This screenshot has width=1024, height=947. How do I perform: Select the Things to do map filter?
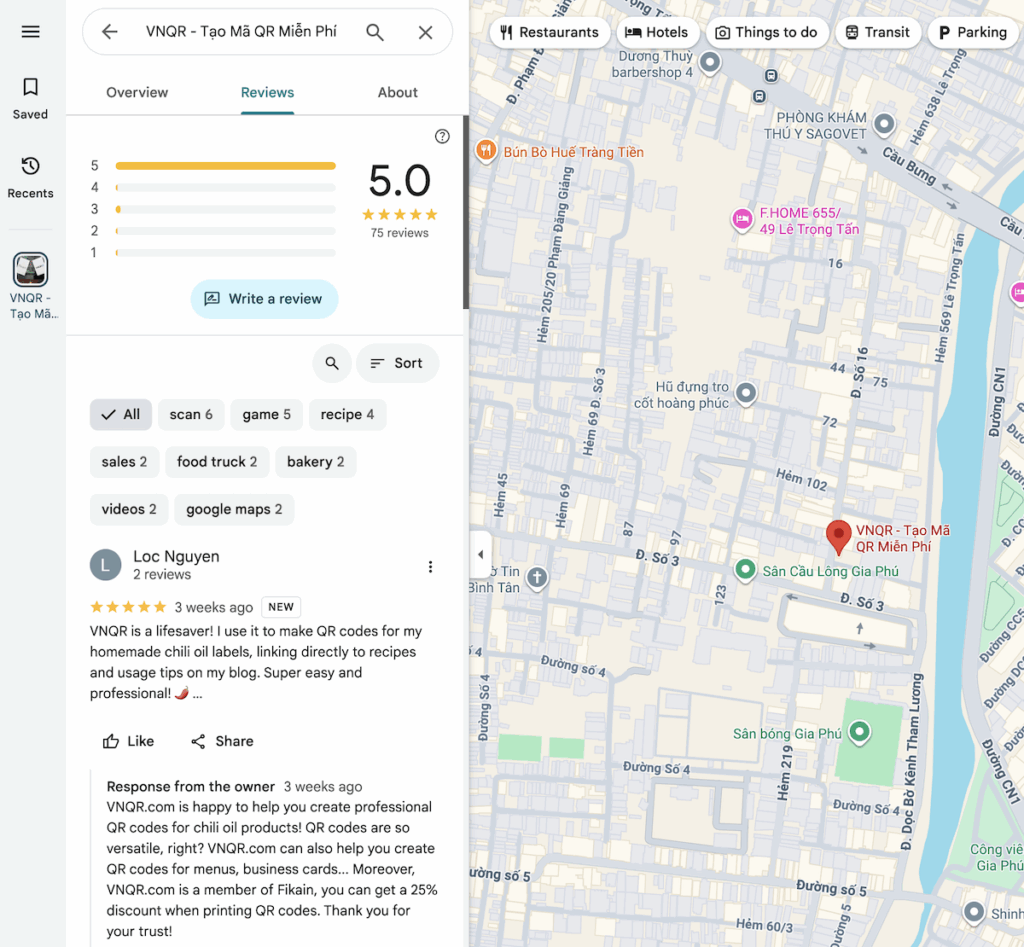click(x=767, y=32)
